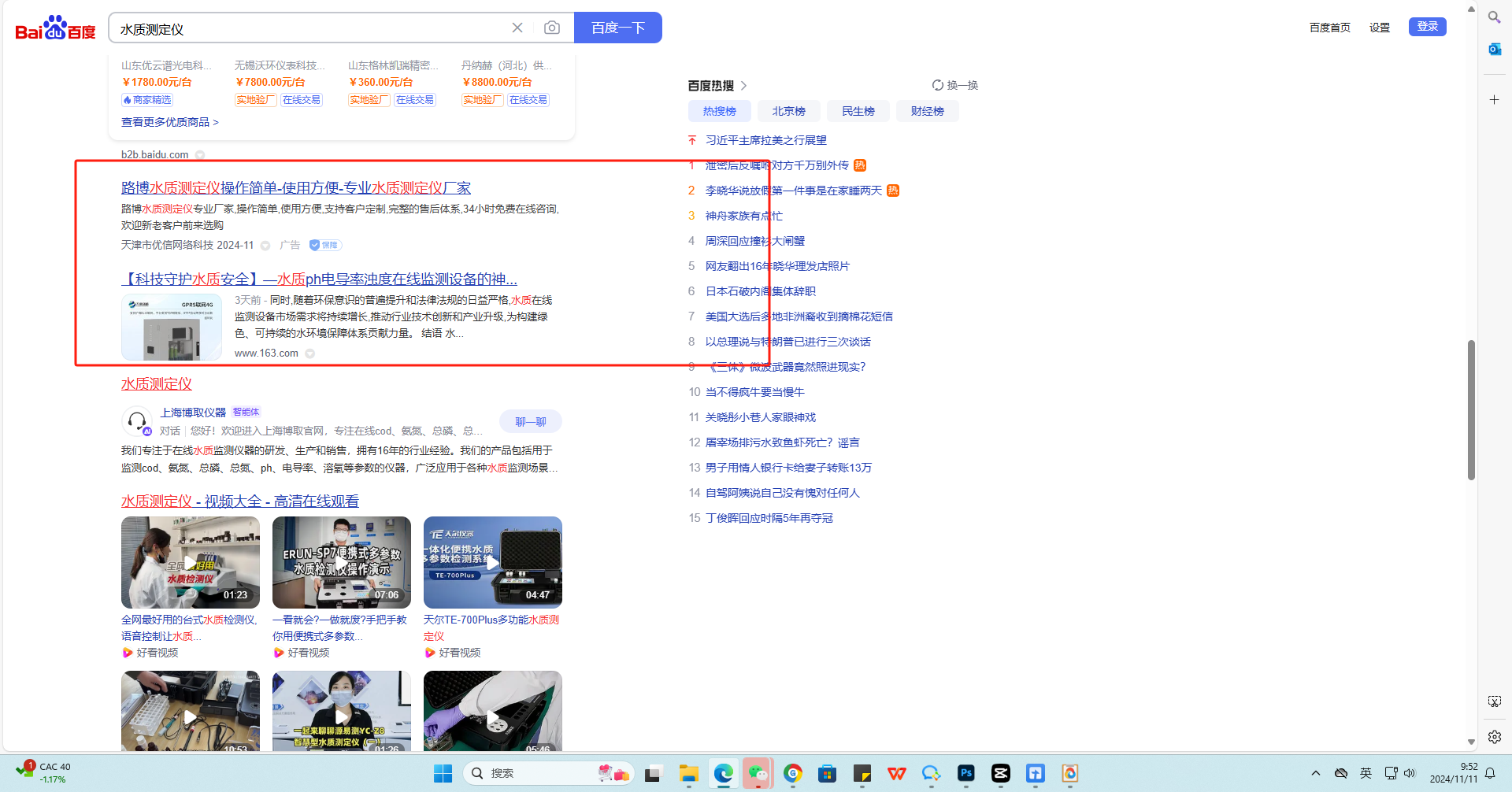Click the 上海博取仪器 headset avatar icon
1512x792 pixels.
137,422
